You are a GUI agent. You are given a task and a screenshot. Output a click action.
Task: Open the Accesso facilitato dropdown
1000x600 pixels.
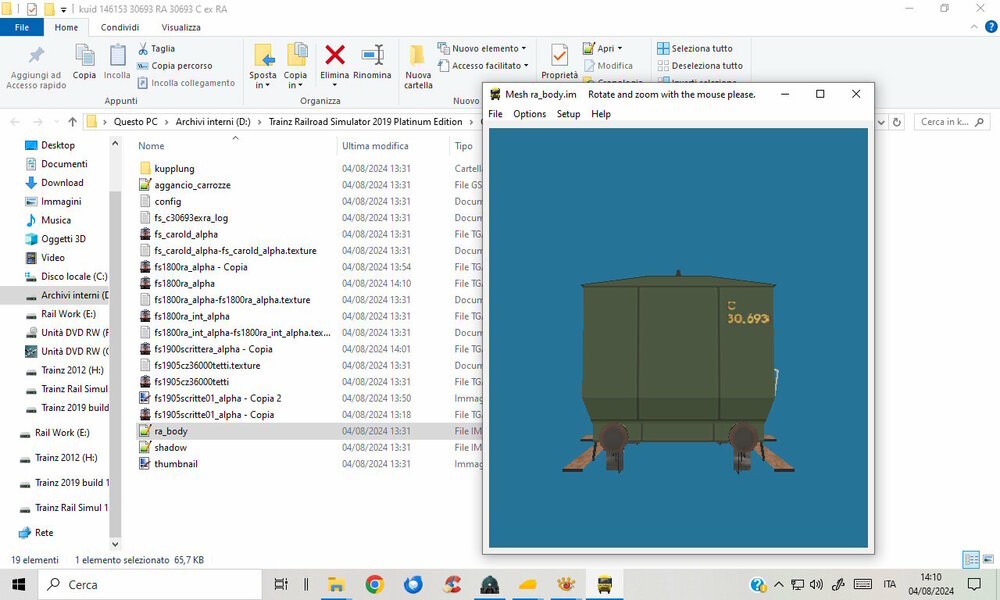click(483, 66)
